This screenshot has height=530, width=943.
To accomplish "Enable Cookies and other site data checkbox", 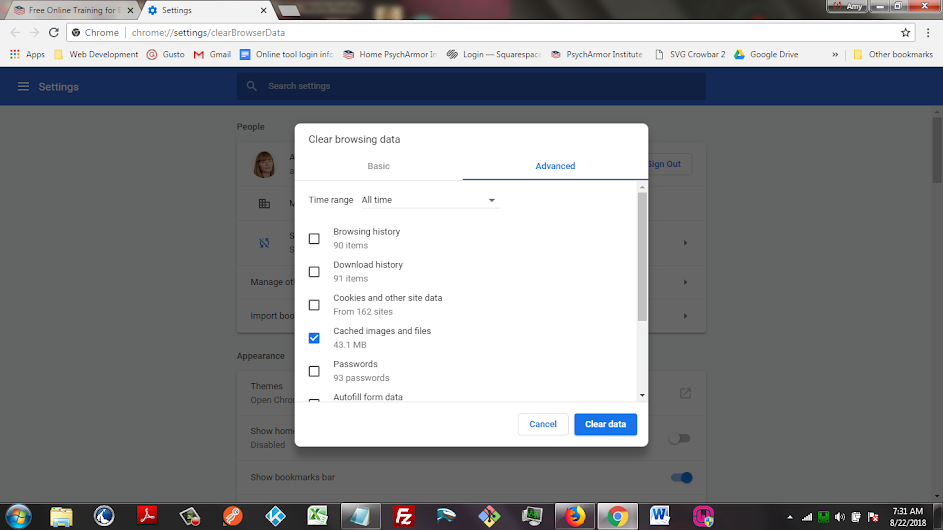I will pyautogui.click(x=314, y=305).
